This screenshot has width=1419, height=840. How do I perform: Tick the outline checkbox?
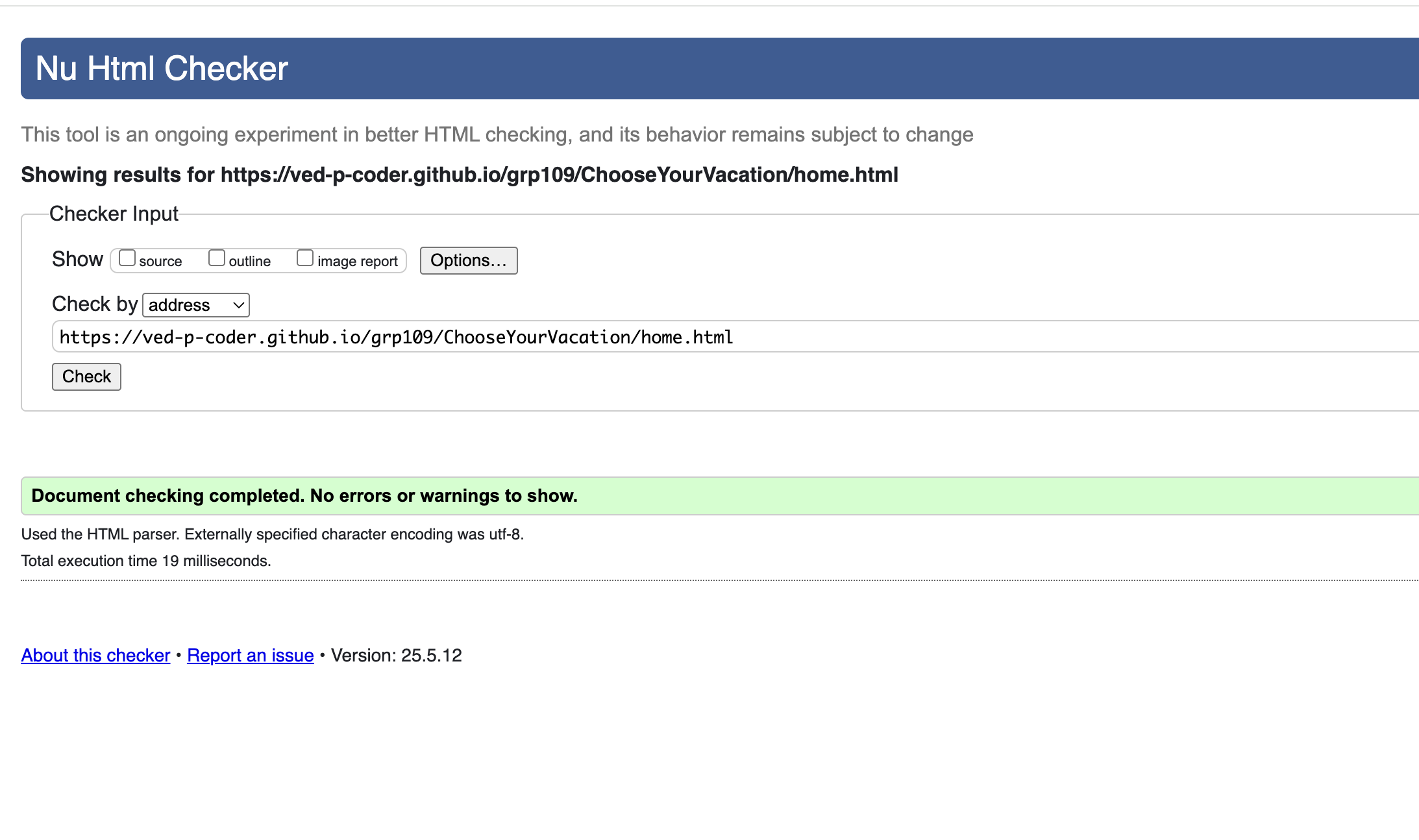pyautogui.click(x=217, y=258)
